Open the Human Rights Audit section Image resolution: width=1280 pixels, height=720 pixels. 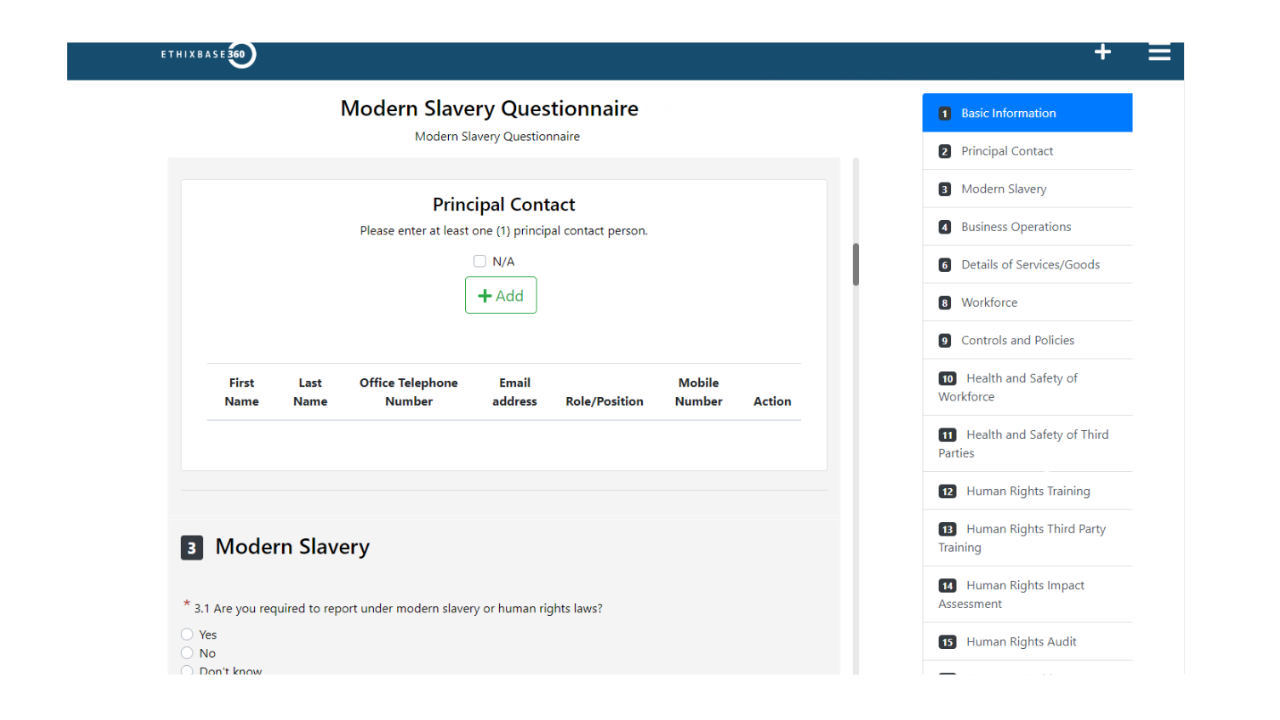click(1027, 641)
